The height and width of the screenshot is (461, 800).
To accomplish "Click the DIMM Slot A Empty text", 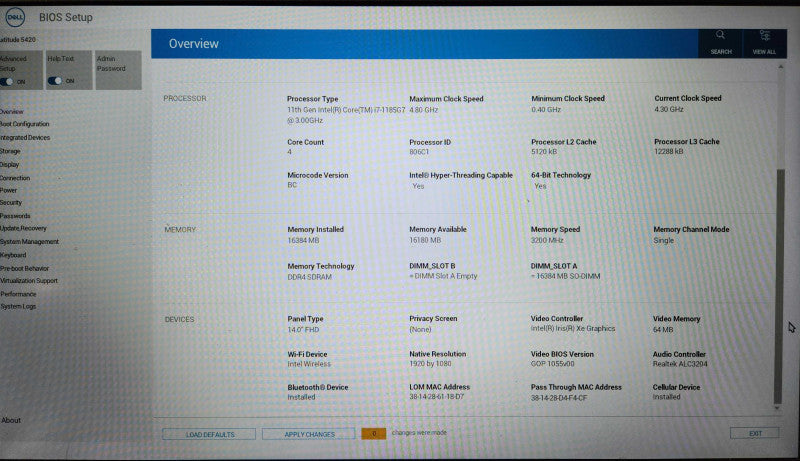I will click(x=443, y=276).
